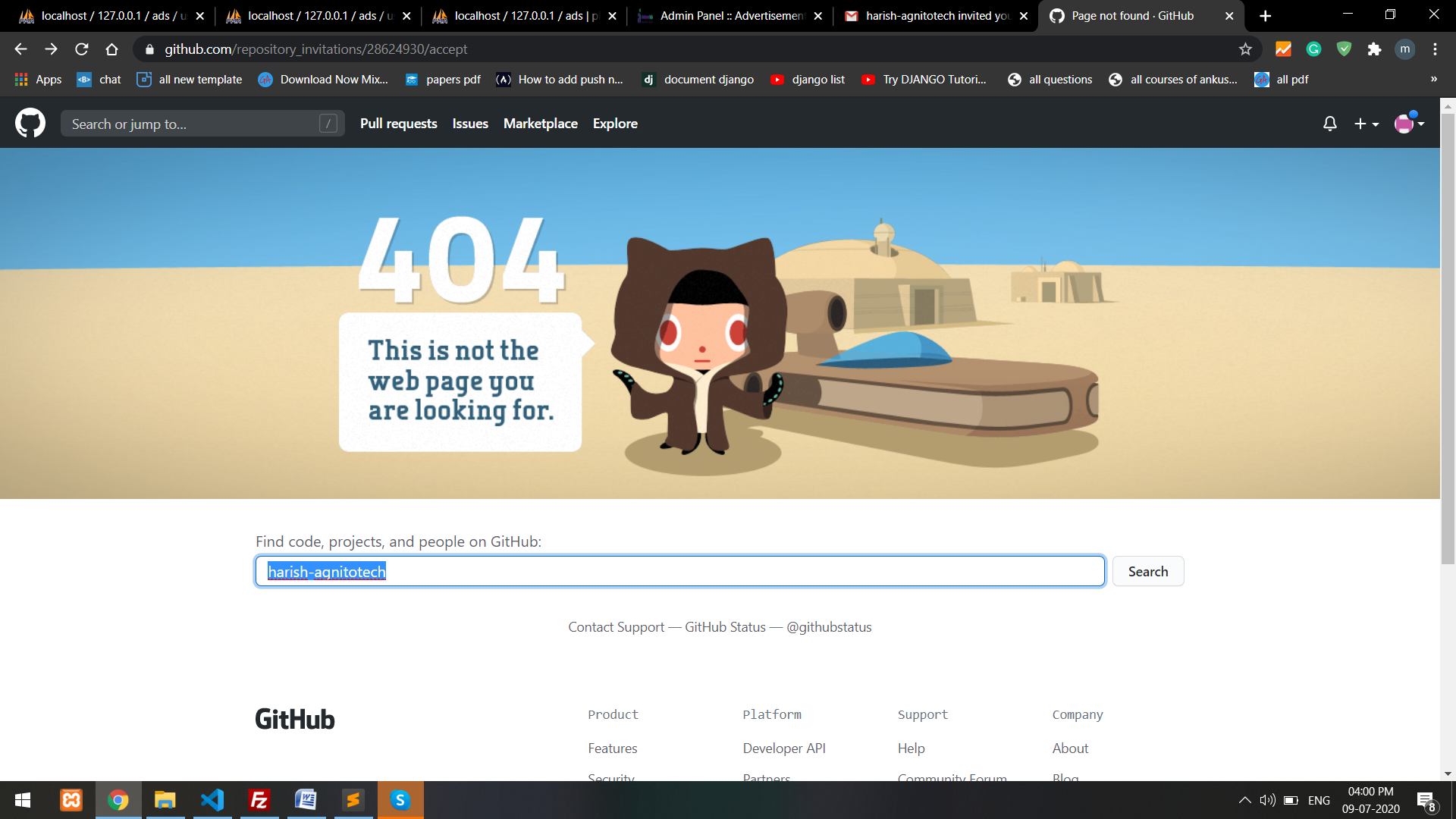1456x819 pixels.
Task: Open File Explorer from the taskbar
Action: point(165,800)
